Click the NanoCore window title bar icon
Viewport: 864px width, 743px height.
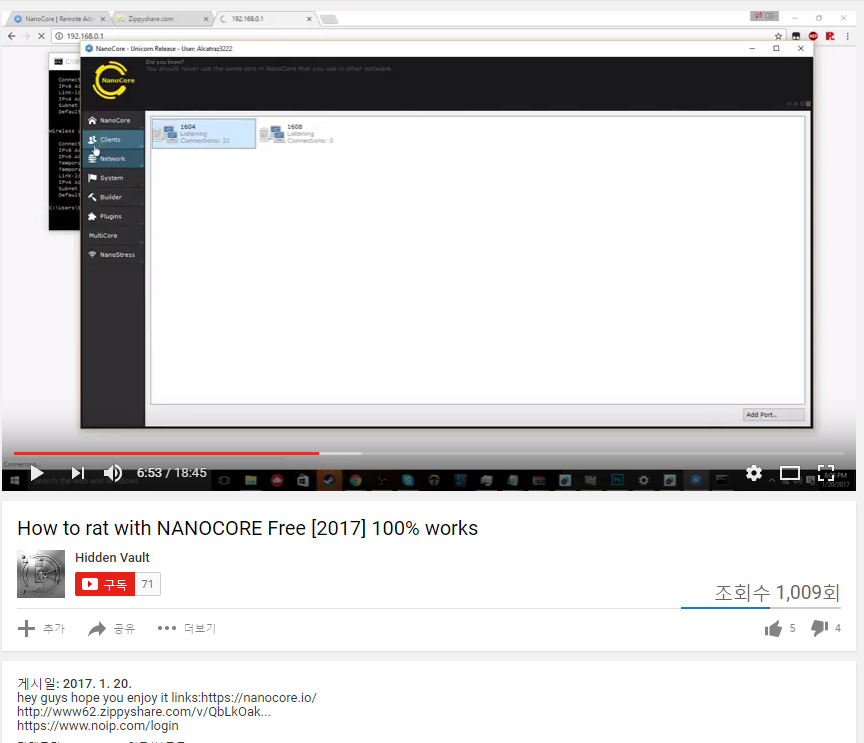click(x=89, y=49)
